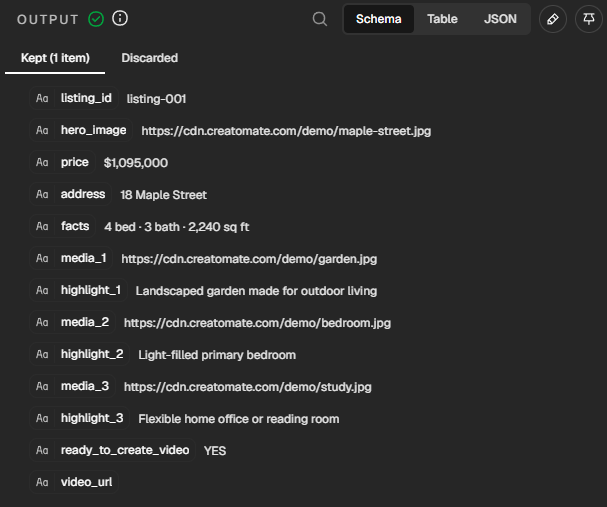Pin the output data with pin icon
Screen dimensions: 607x507
click(x=589, y=19)
